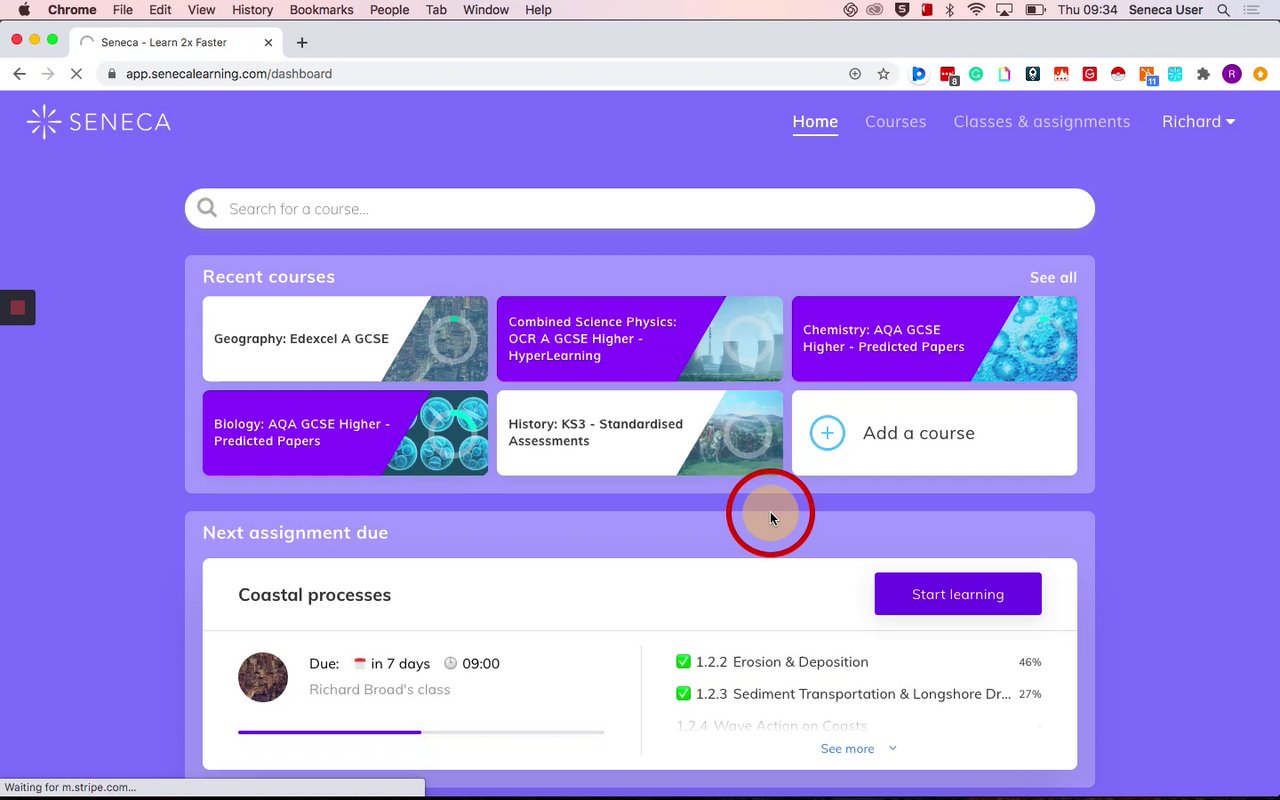Viewport: 1280px width, 800px height.
Task: Click the 27% progress value
Action: click(x=1030, y=694)
